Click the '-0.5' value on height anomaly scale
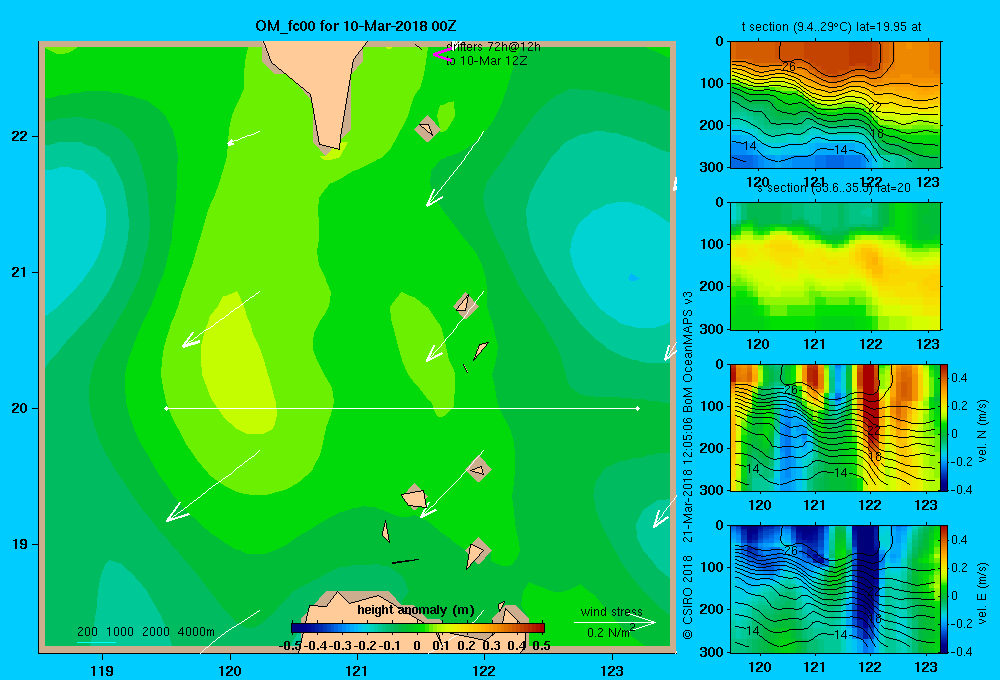 click(x=291, y=646)
